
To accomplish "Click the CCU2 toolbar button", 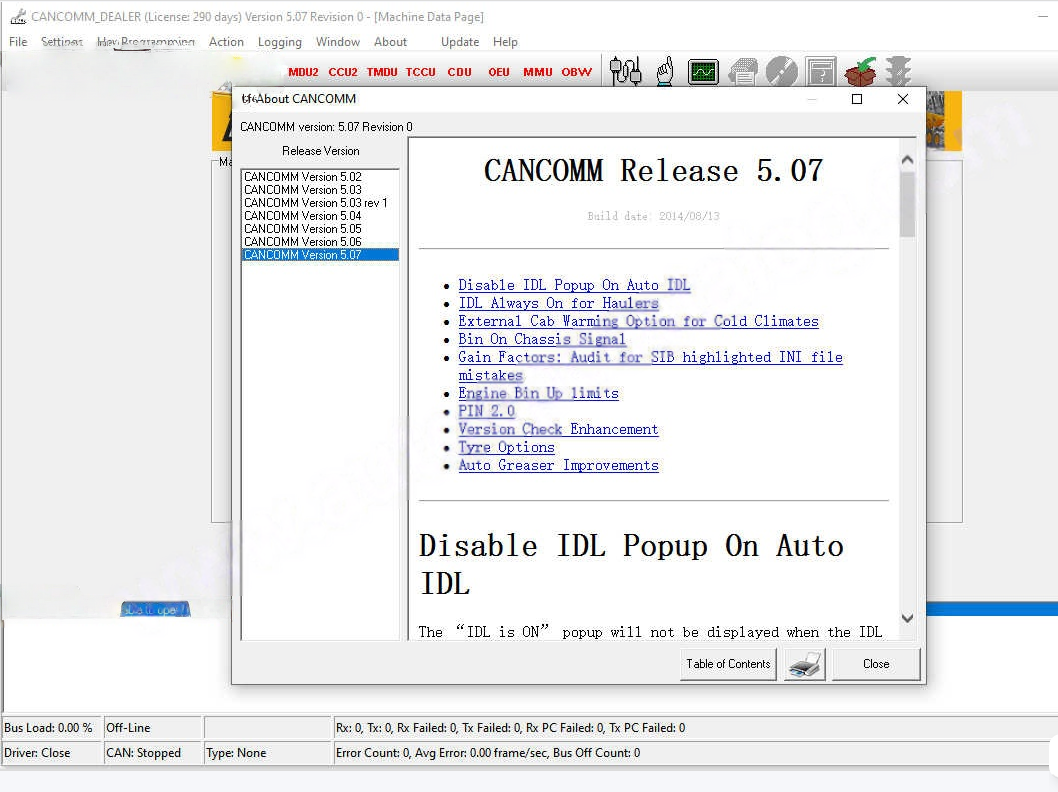I will 343,72.
